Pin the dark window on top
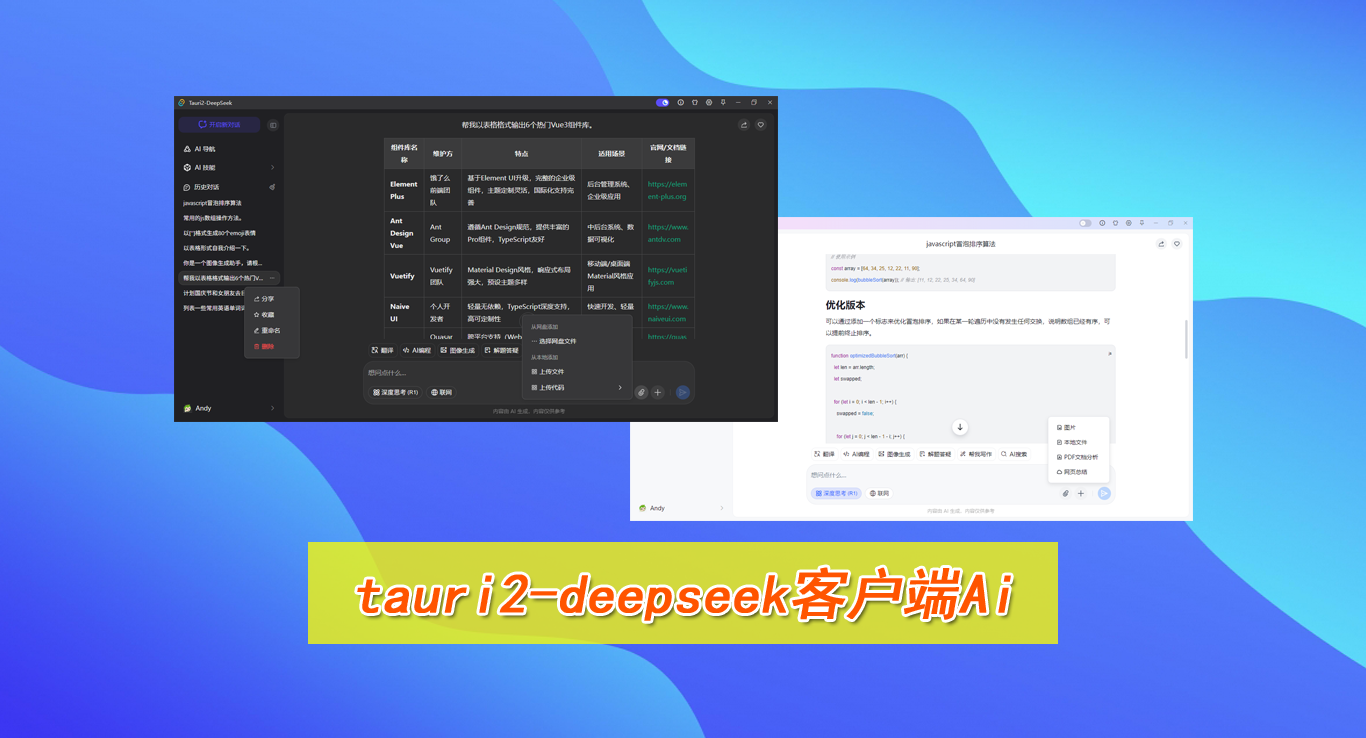 [723, 102]
